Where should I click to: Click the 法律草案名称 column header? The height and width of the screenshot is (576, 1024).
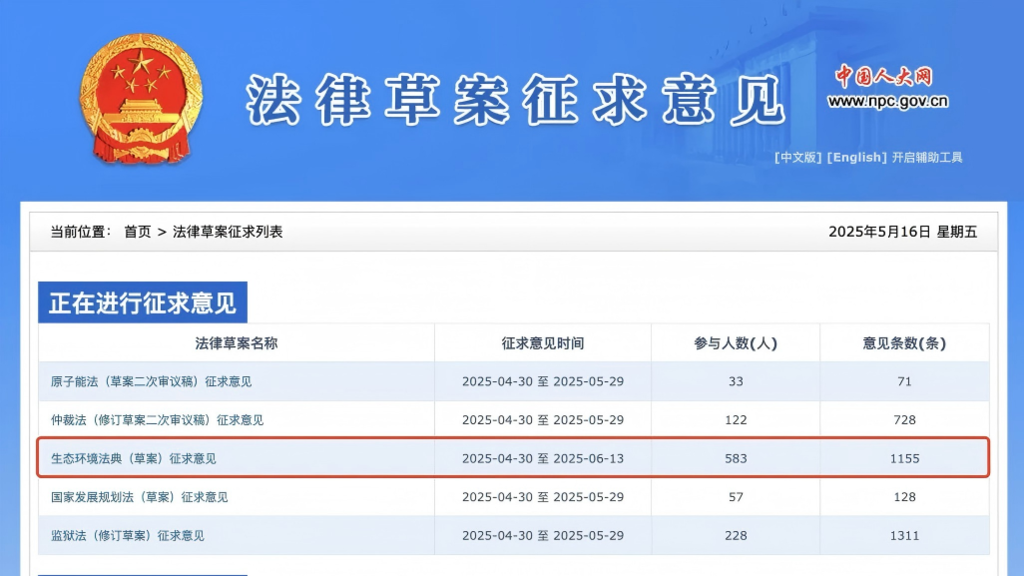tap(236, 343)
